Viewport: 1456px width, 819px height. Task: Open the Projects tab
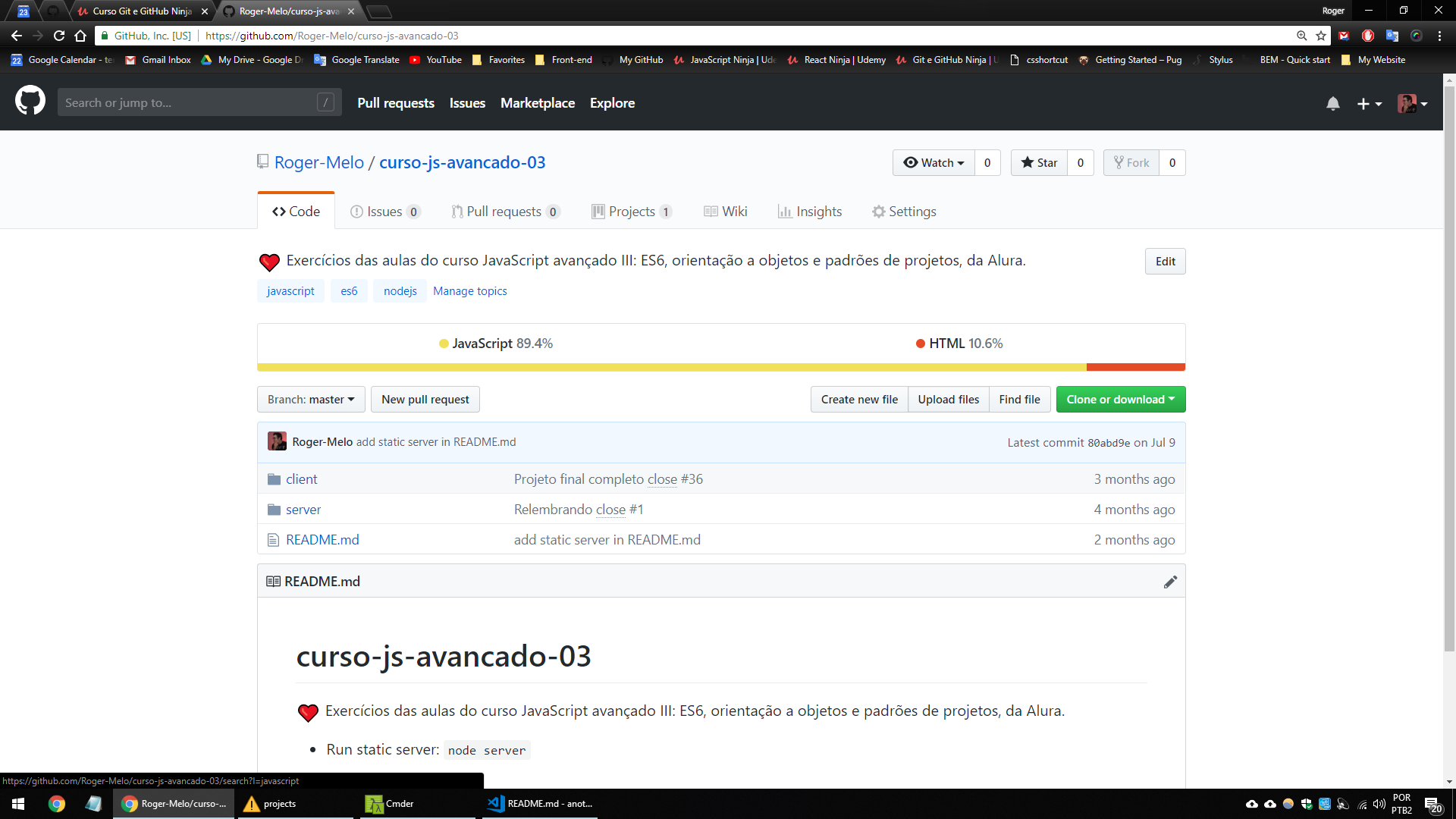pyautogui.click(x=631, y=212)
